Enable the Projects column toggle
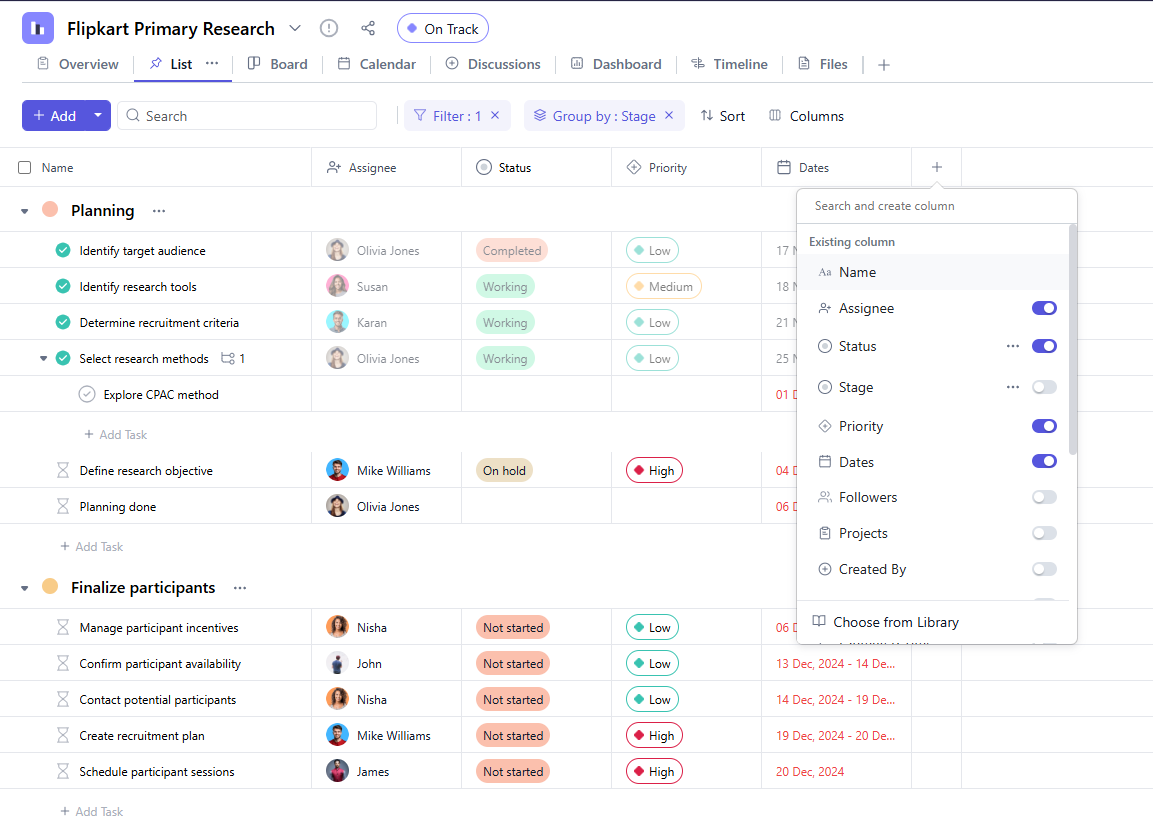Viewport: 1153px width, 821px height. pyautogui.click(x=1044, y=534)
